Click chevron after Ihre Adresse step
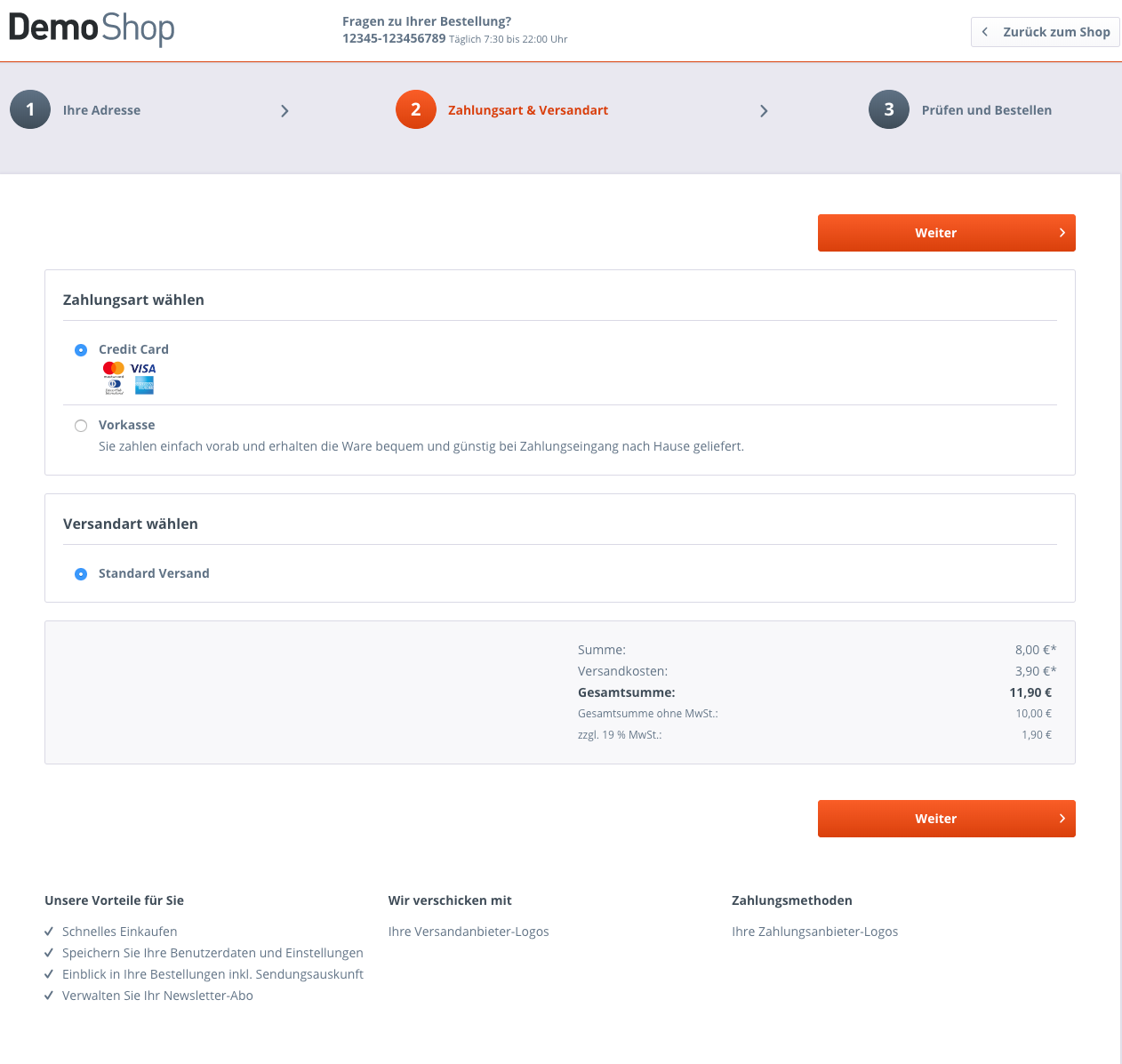 point(285,111)
